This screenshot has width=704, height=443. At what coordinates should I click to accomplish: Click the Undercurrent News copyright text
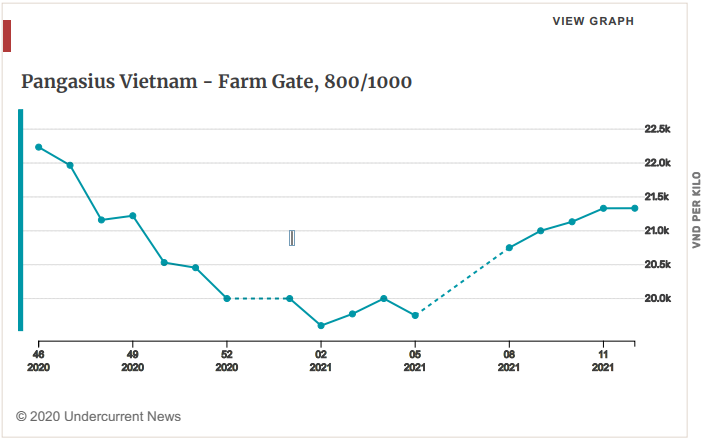98,417
